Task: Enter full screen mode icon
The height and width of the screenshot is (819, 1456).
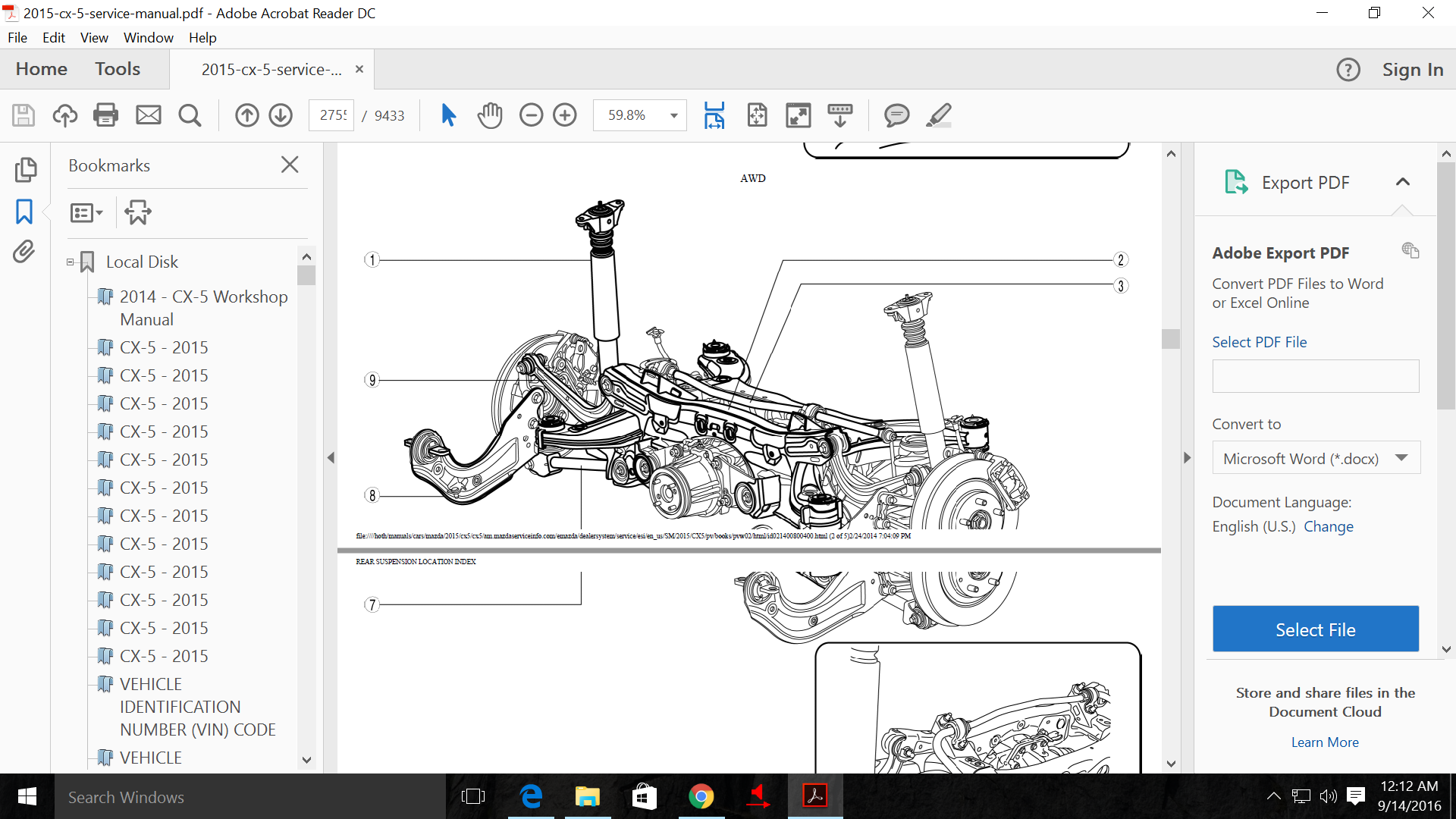Action: coord(799,115)
